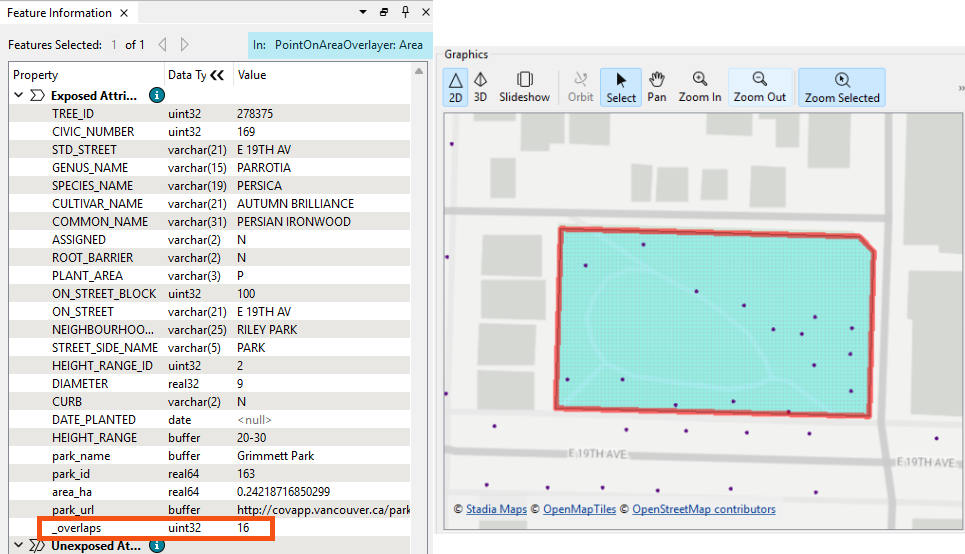Float the Feature Information panel window
965x554 pixels.
pyautogui.click(x=384, y=12)
